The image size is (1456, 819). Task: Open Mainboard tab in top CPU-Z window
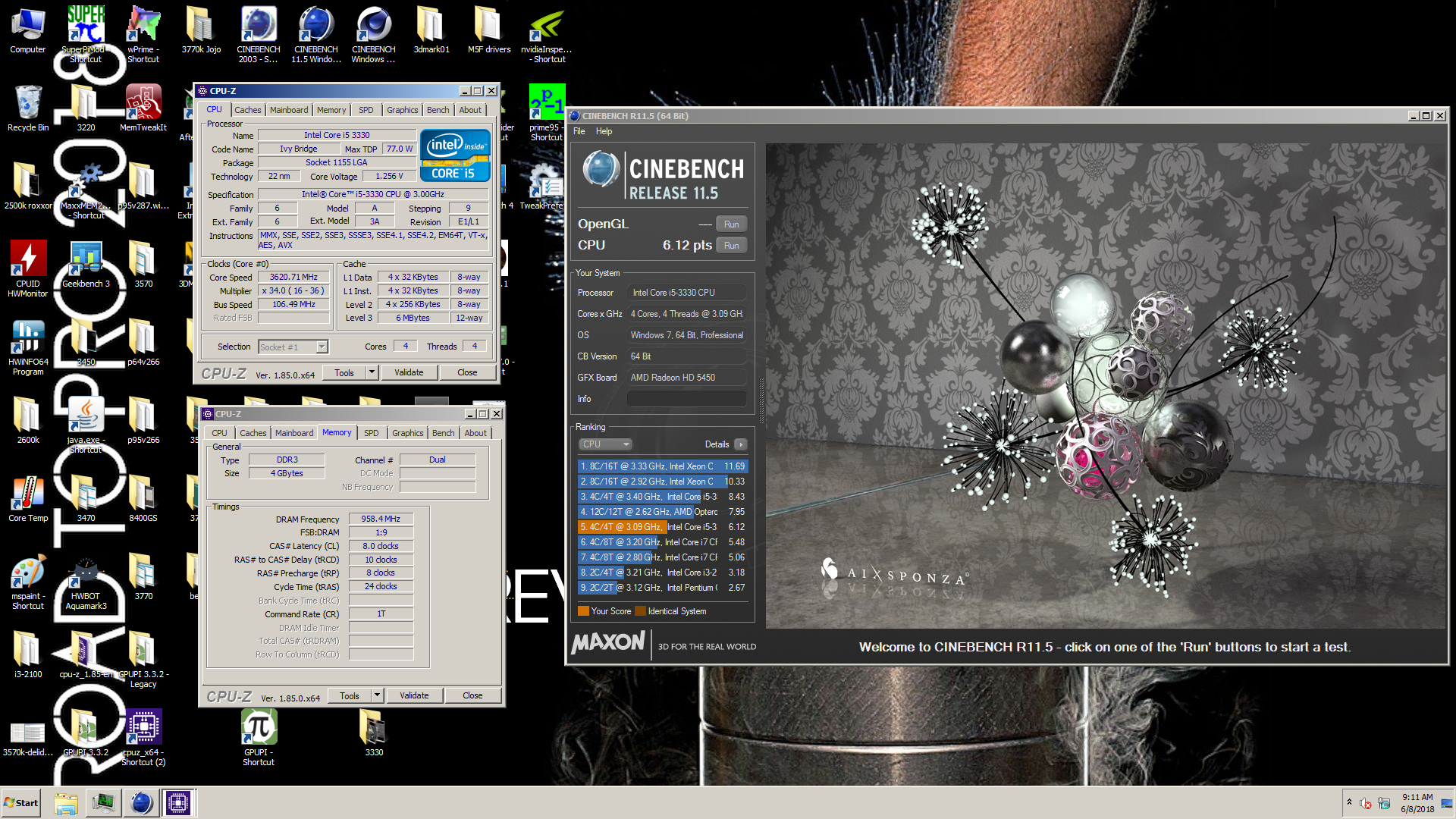pyautogui.click(x=289, y=110)
